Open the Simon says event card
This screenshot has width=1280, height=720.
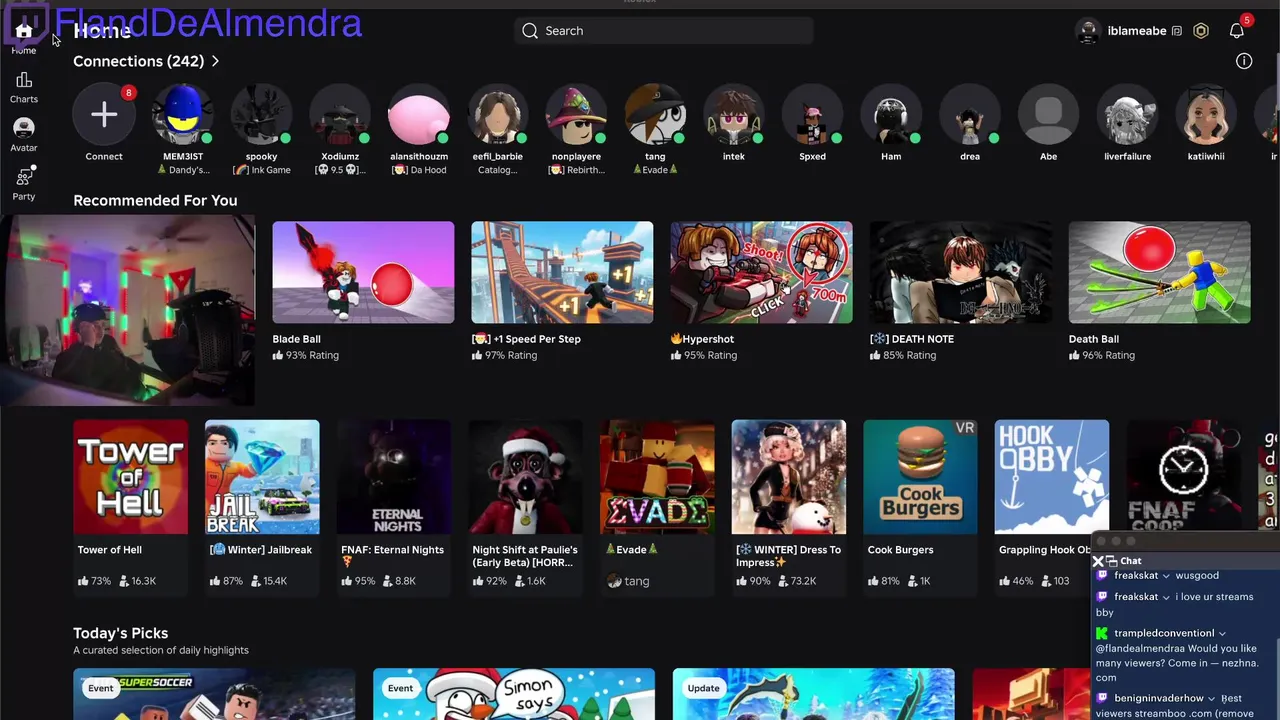(514, 694)
